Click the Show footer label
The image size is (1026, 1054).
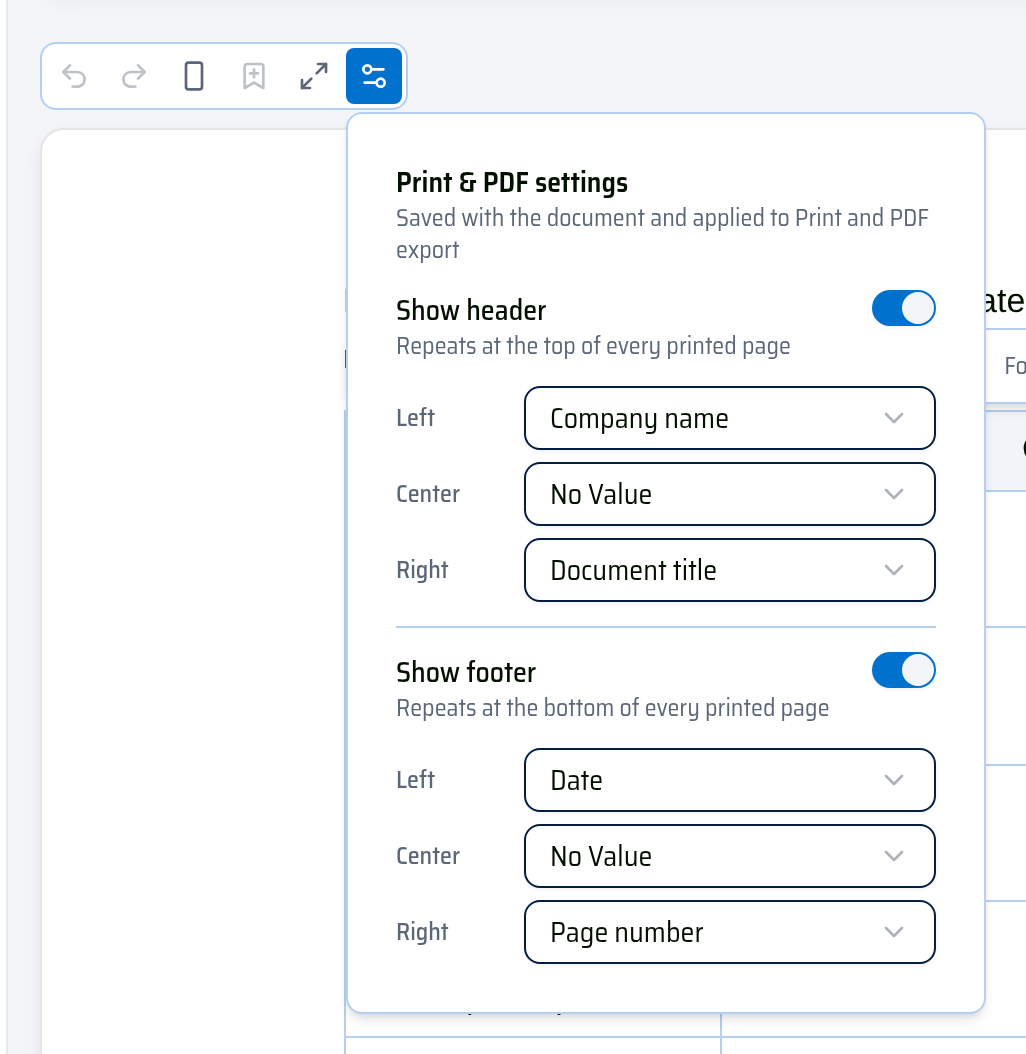click(x=466, y=672)
